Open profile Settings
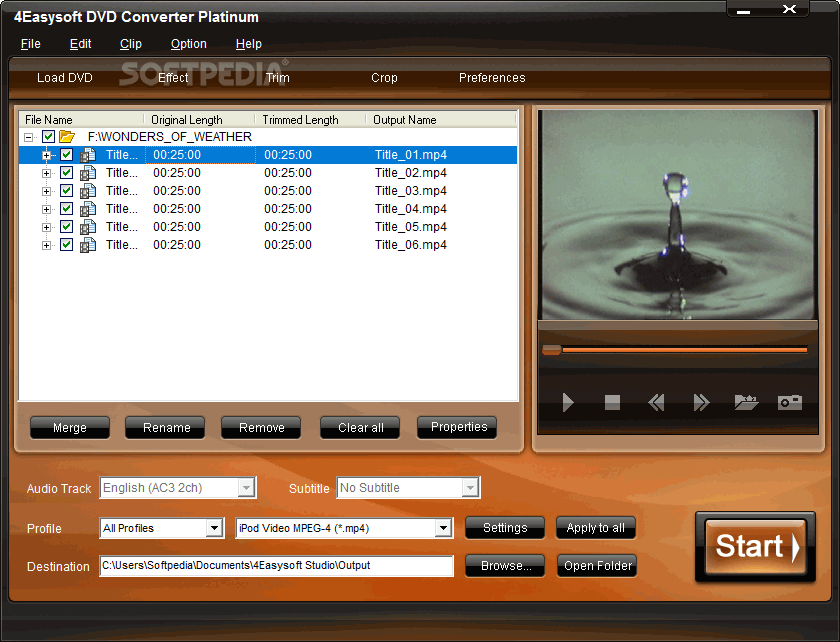 tap(505, 528)
